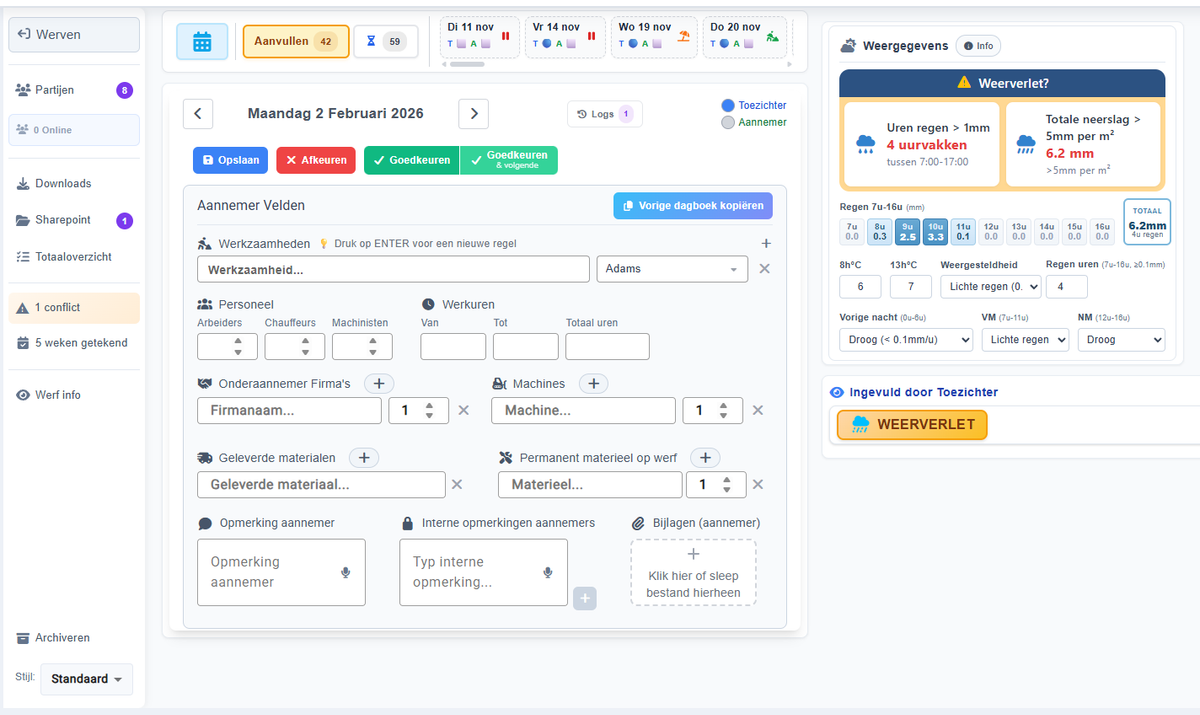The width and height of the screenshot is (1200, 715).
Task: Open Totaaloverzicht in the sidebar
Action: pyautogui.click(x=73, y=257)
